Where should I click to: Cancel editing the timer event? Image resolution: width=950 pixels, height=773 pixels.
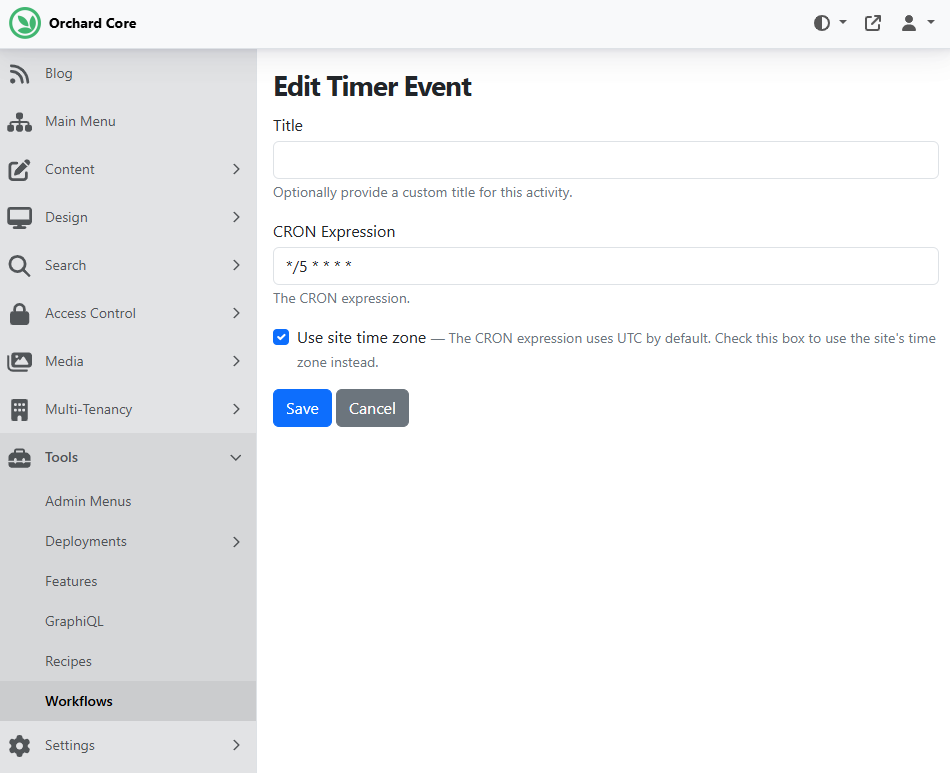pos(372,408)
